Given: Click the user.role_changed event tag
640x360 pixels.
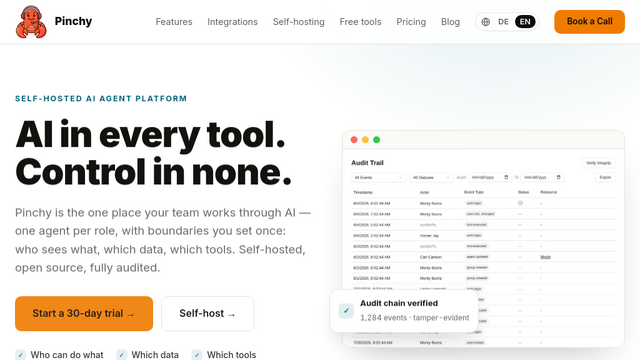Looking at the screenshot, I should tap(480, 214).
